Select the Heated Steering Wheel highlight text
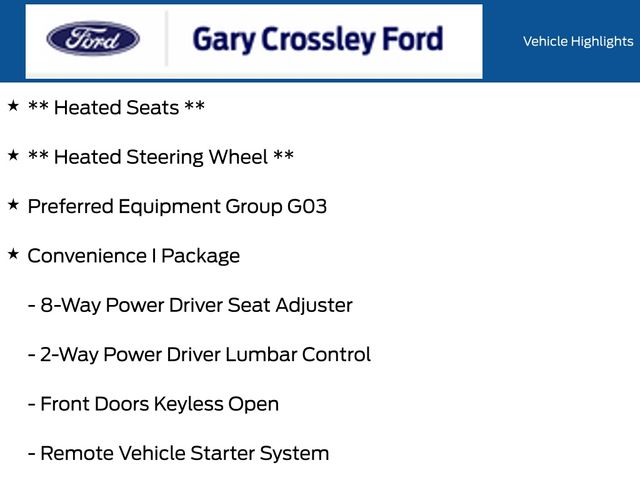Image resolution: width=640 pixels, height=480 pixels. pyautogui.click(x=160, y=157)
